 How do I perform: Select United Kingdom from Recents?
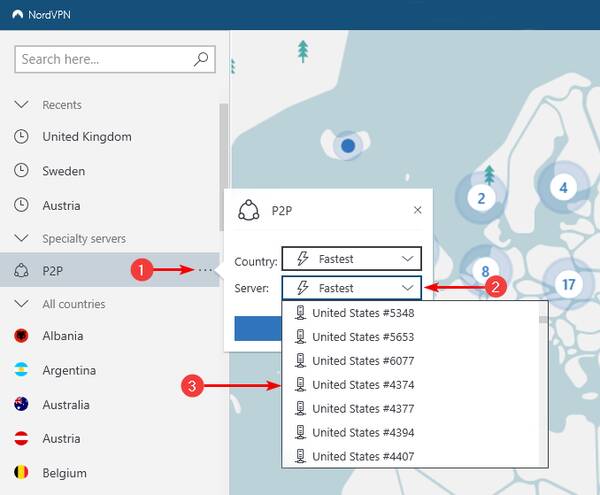(87, 137)
